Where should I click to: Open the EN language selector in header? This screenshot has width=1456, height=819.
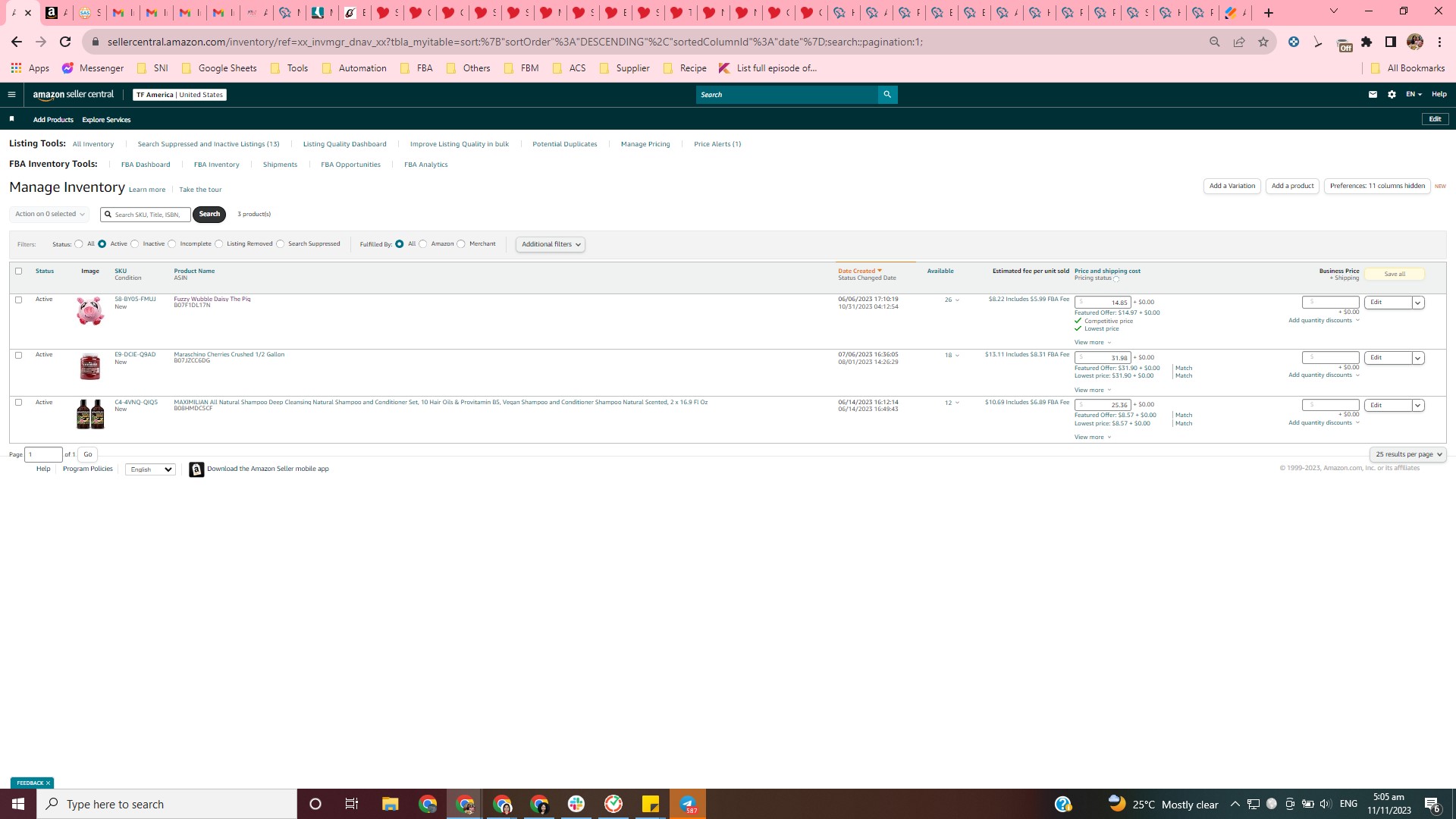(x=1414, y=95)
